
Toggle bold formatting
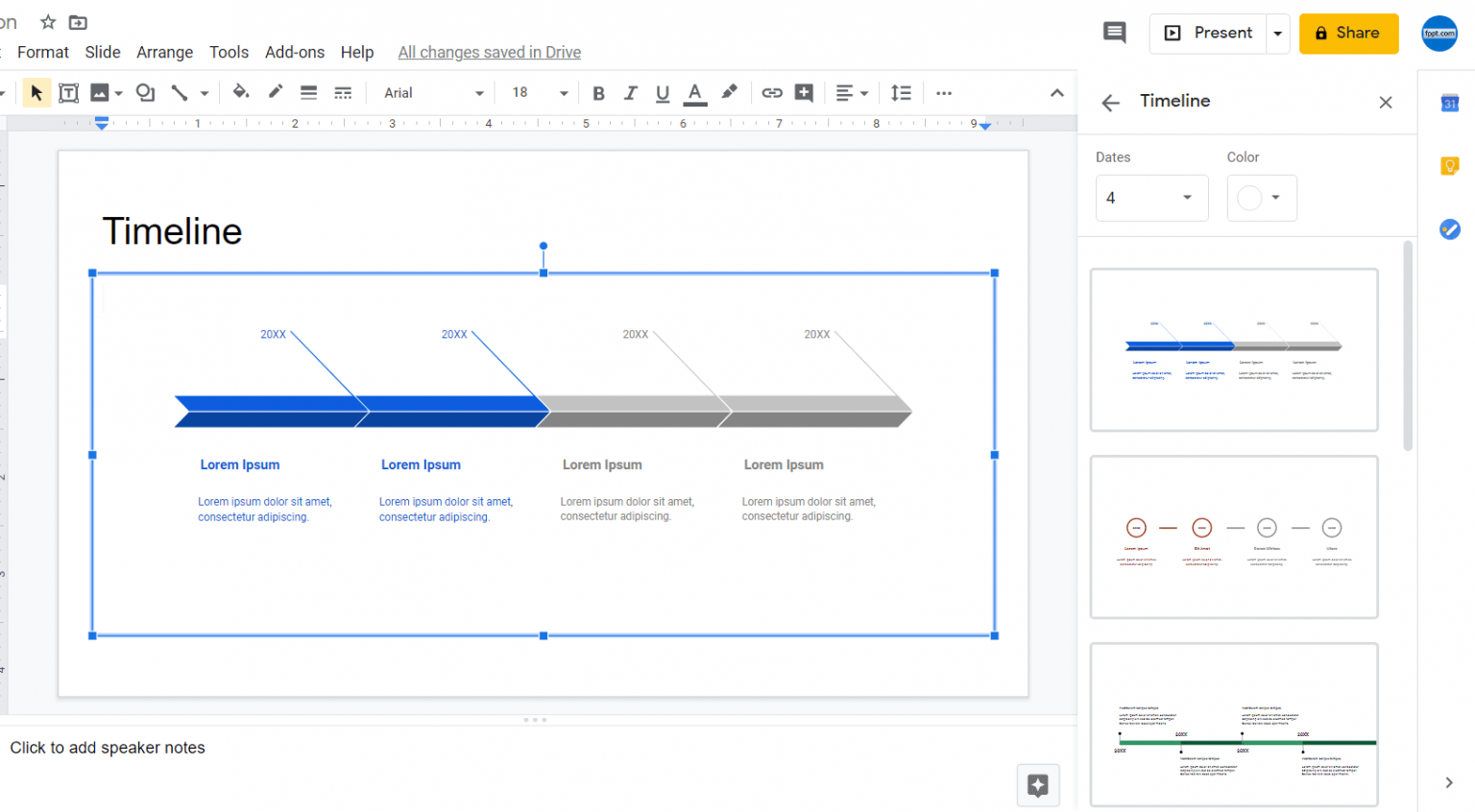(598, 92)
